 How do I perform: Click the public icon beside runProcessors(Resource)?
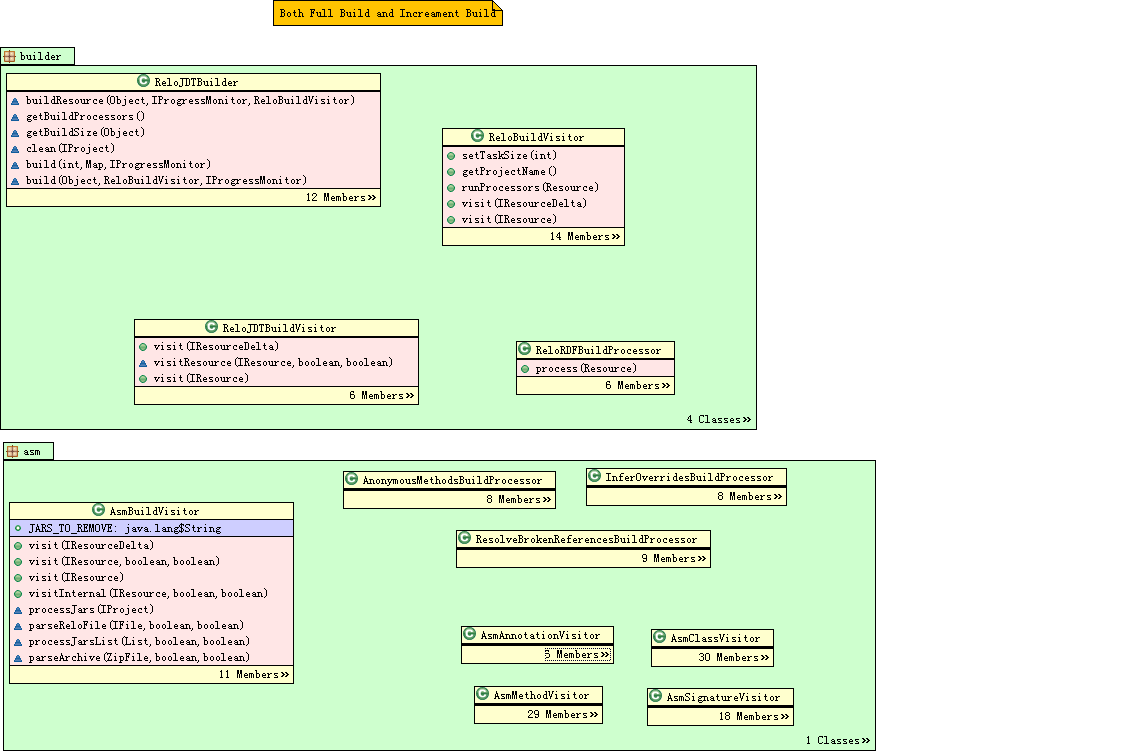pos(451,188)
